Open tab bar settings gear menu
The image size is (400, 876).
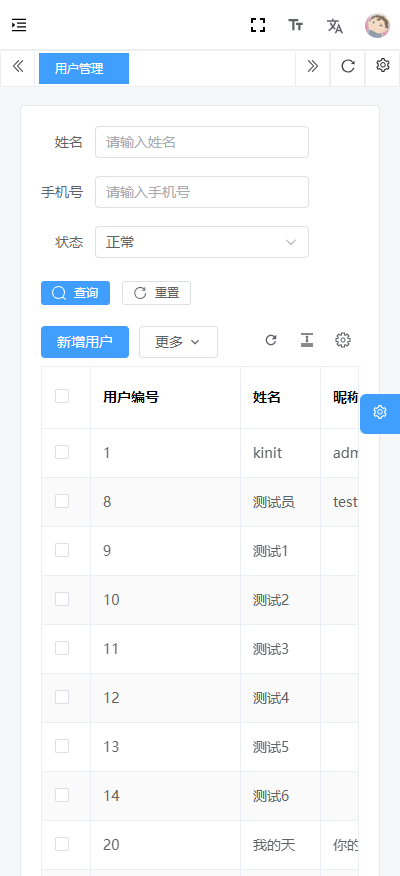coord(383,65)
